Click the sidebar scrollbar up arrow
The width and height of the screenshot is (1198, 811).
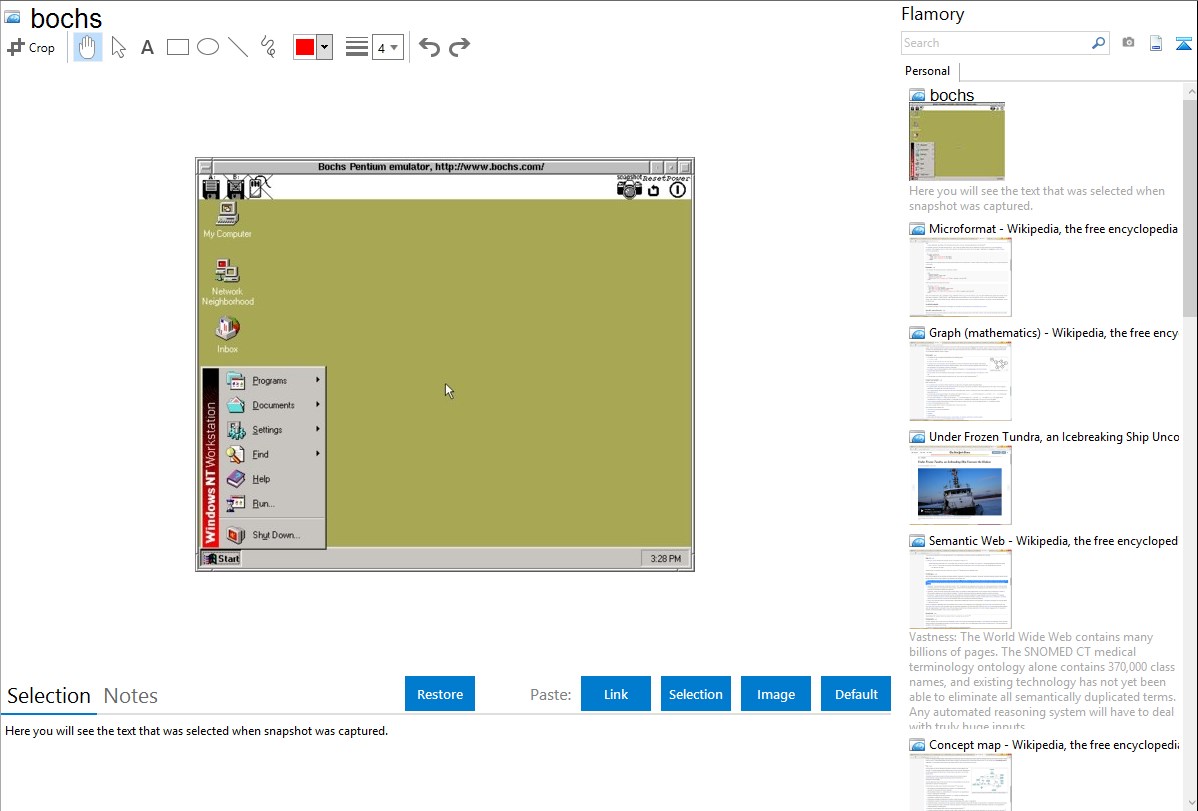1190,92
